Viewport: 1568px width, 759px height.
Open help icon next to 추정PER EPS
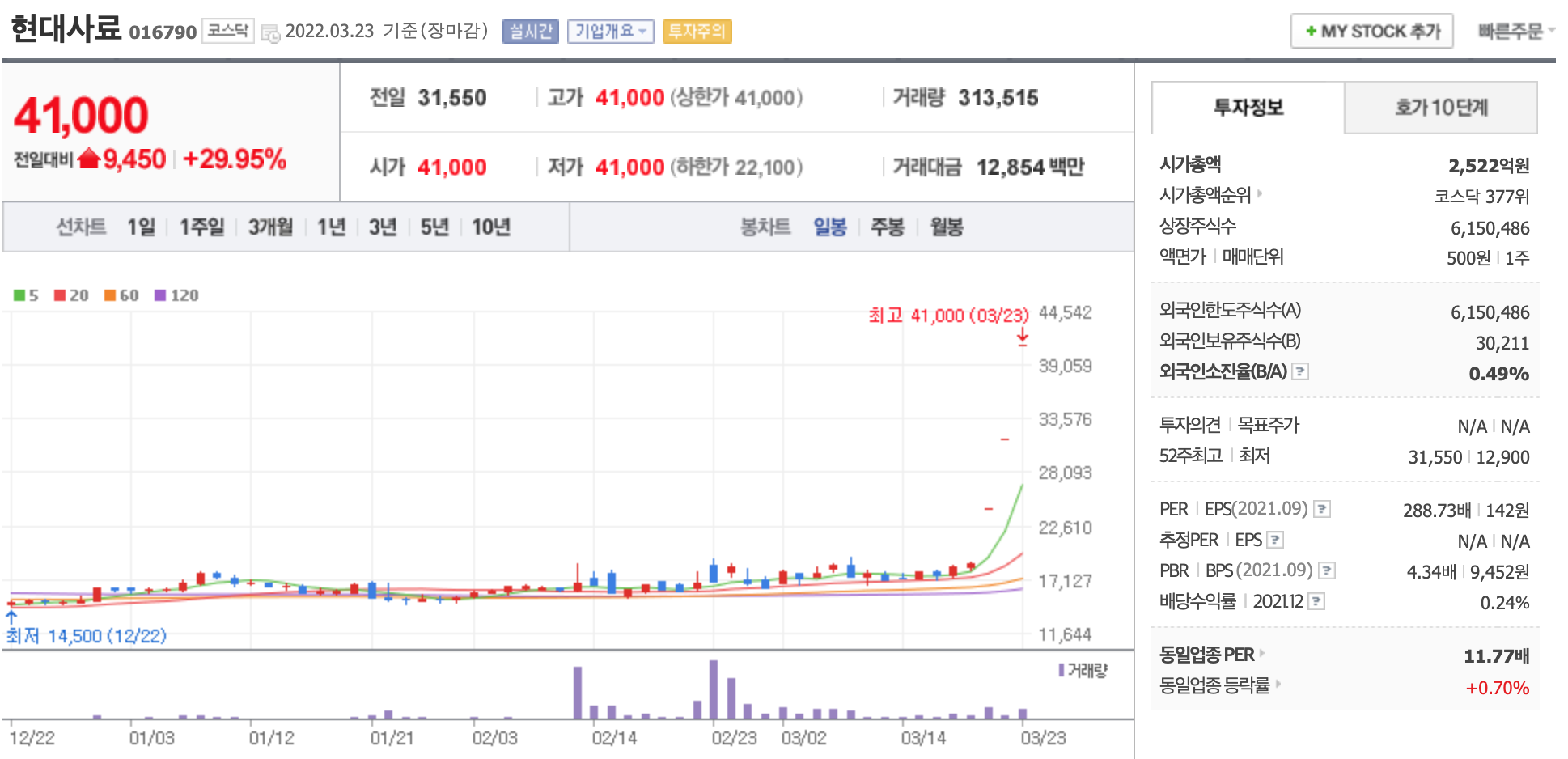[1275, 540]
